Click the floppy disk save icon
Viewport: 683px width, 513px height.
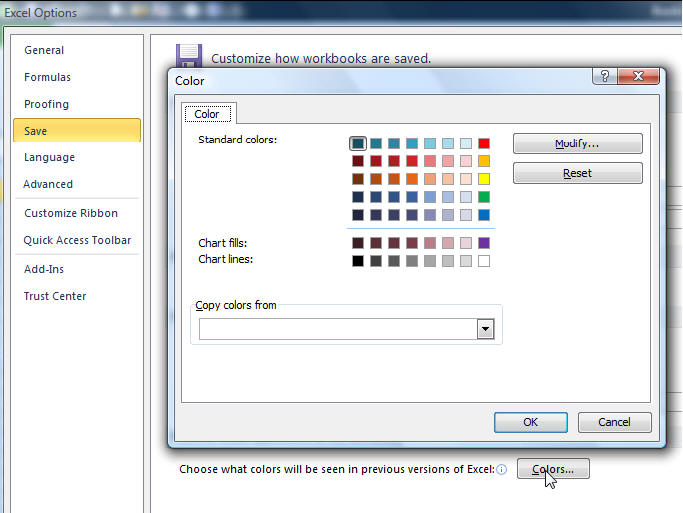click(x=189, y=56)
